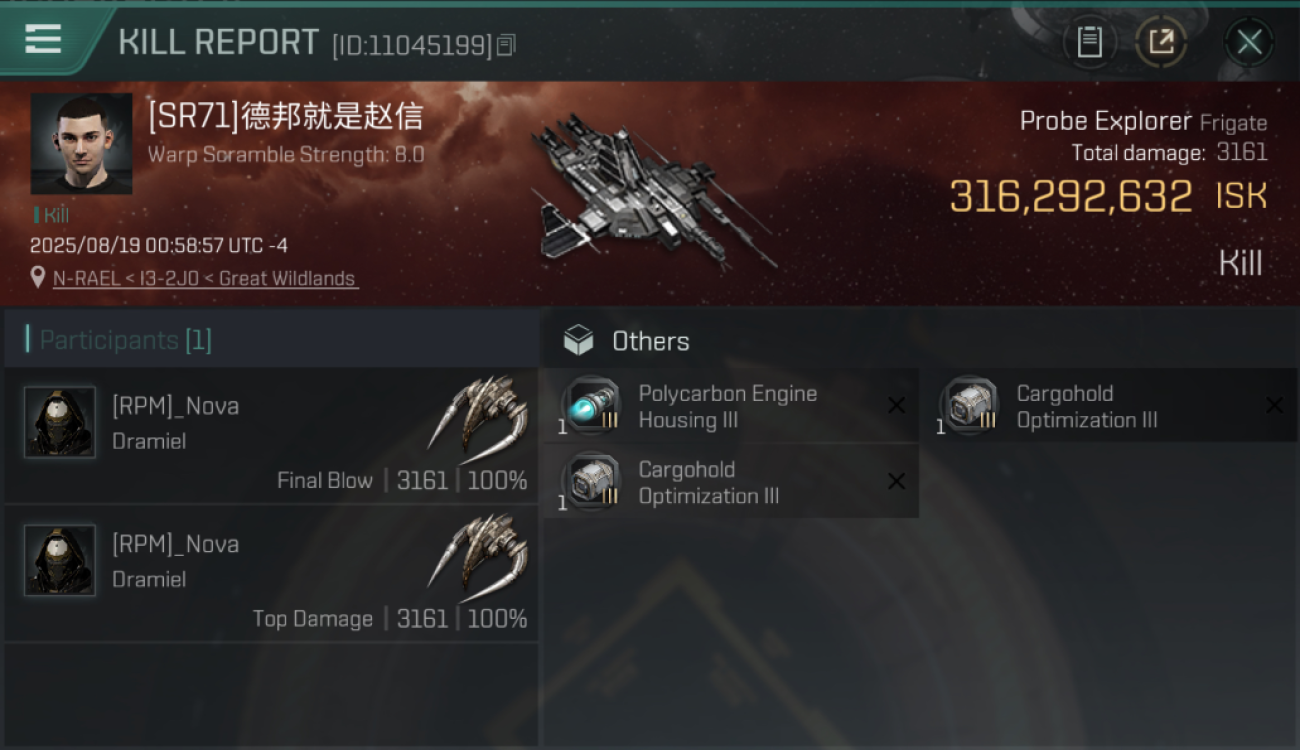This screenshot has width=1300, height=750.
Task: Click the Top Damage Dramiel ship icon
Action: [478, 555]
